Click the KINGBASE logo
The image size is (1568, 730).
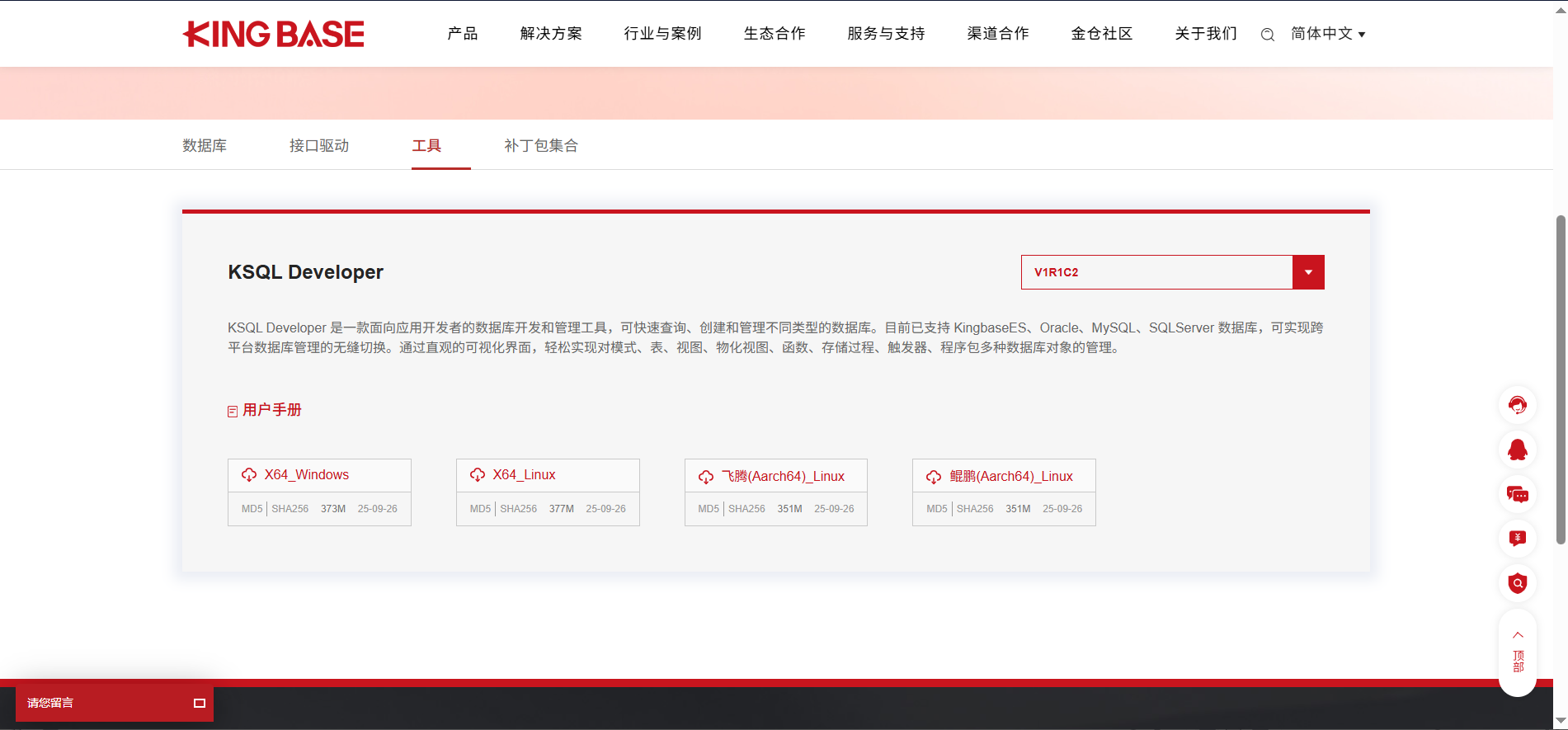[273, 34]
